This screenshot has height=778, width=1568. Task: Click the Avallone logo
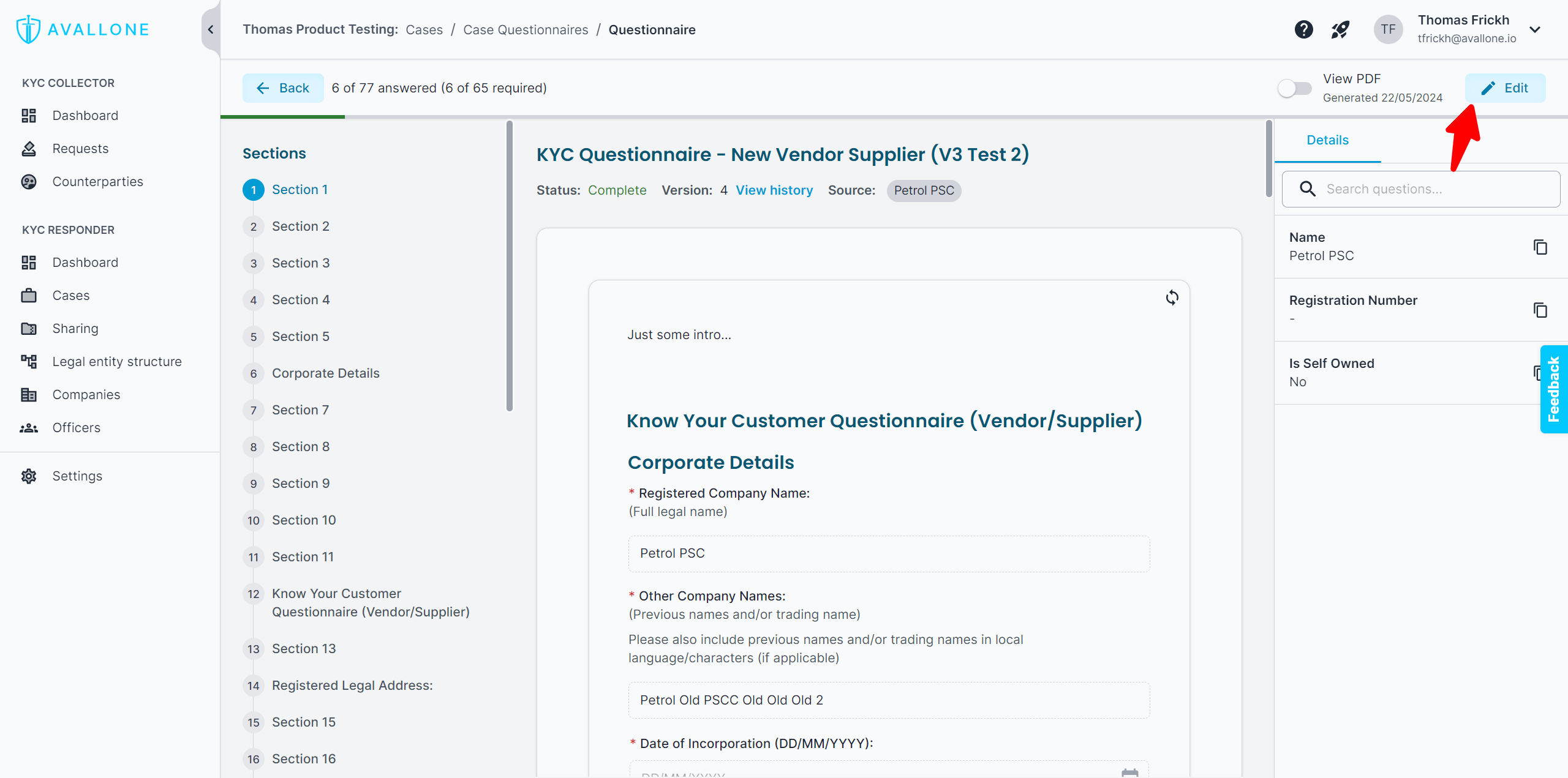[83, 29]
